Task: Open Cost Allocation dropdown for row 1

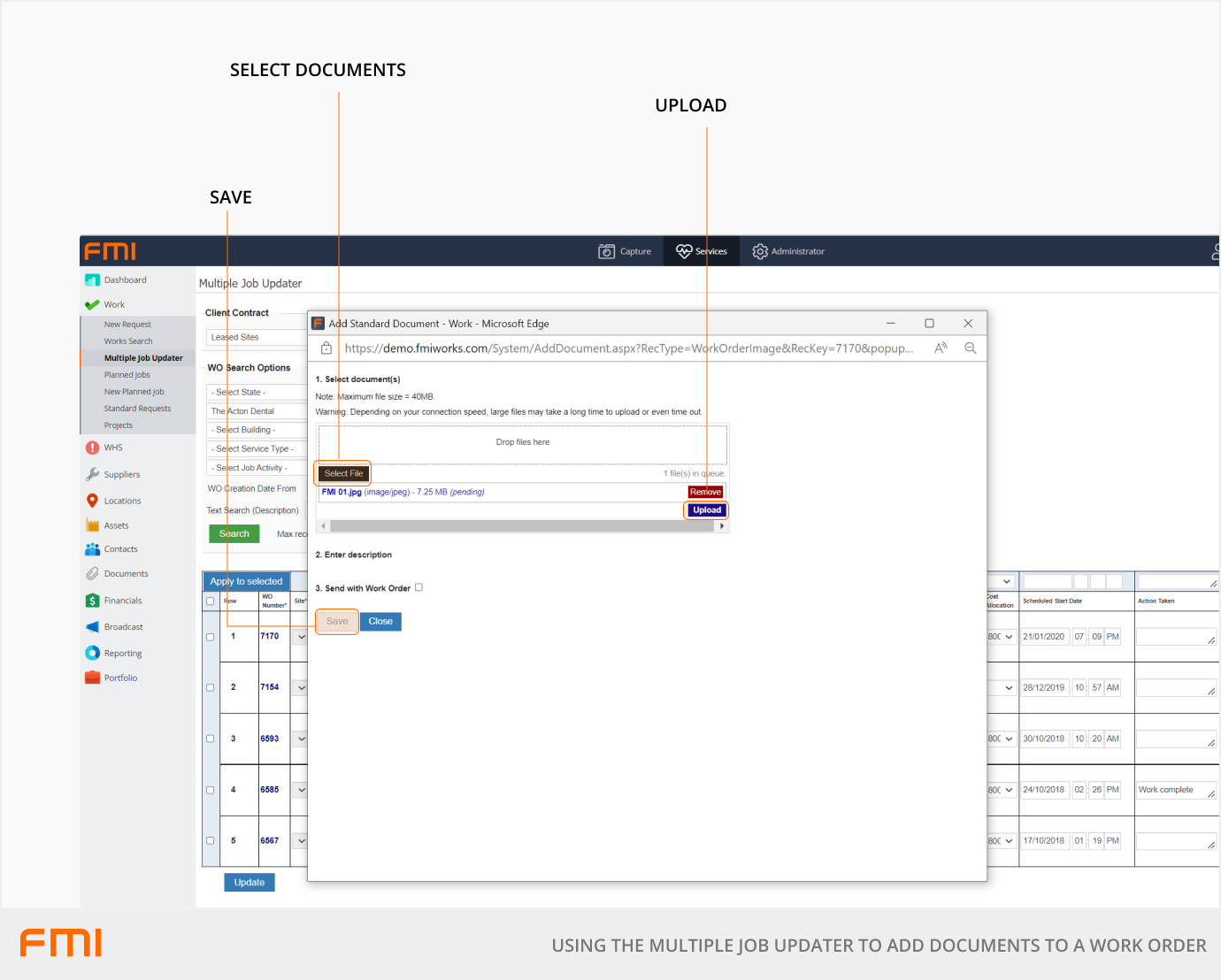Action: (x=1002, y=637)
